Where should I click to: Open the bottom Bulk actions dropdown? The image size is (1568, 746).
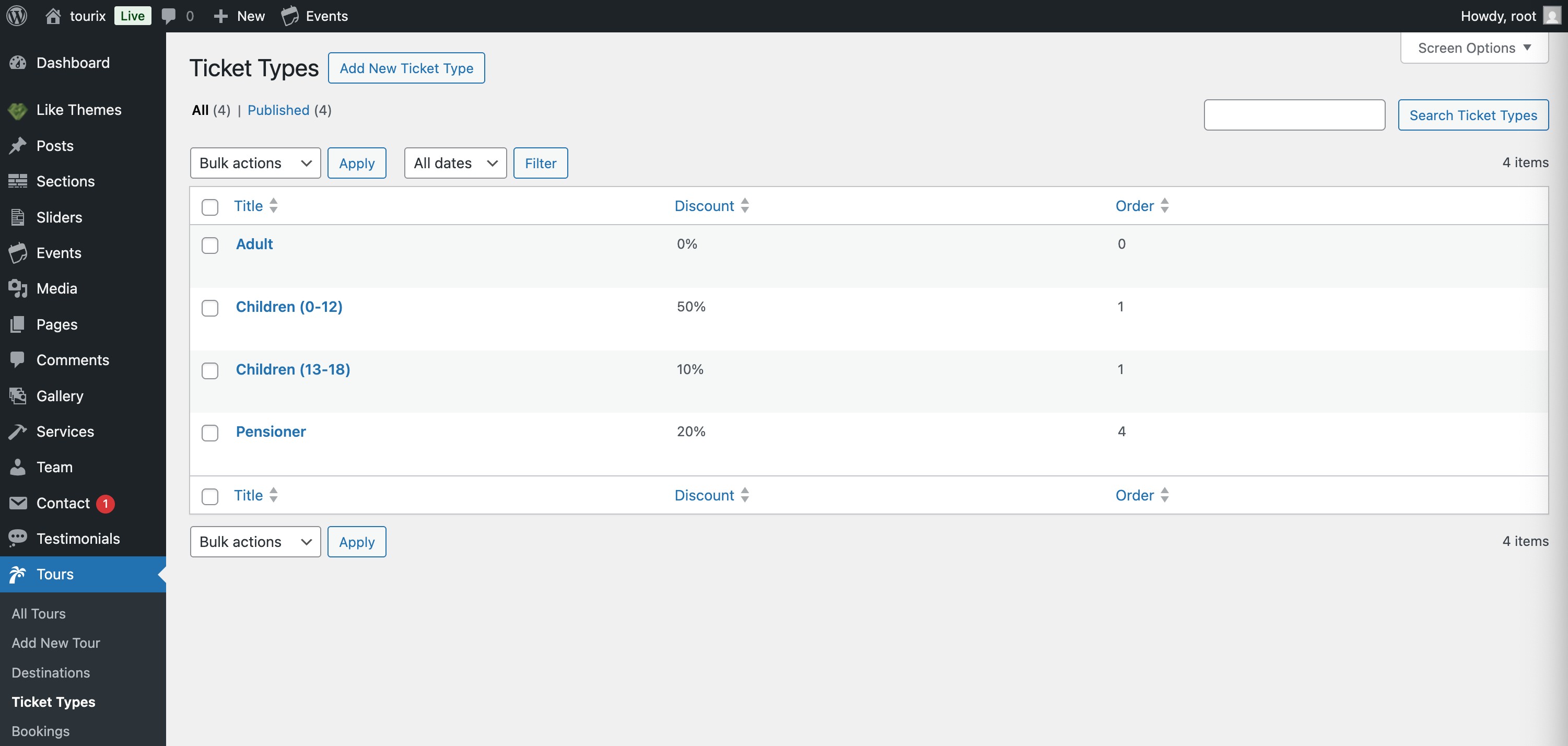255,542
